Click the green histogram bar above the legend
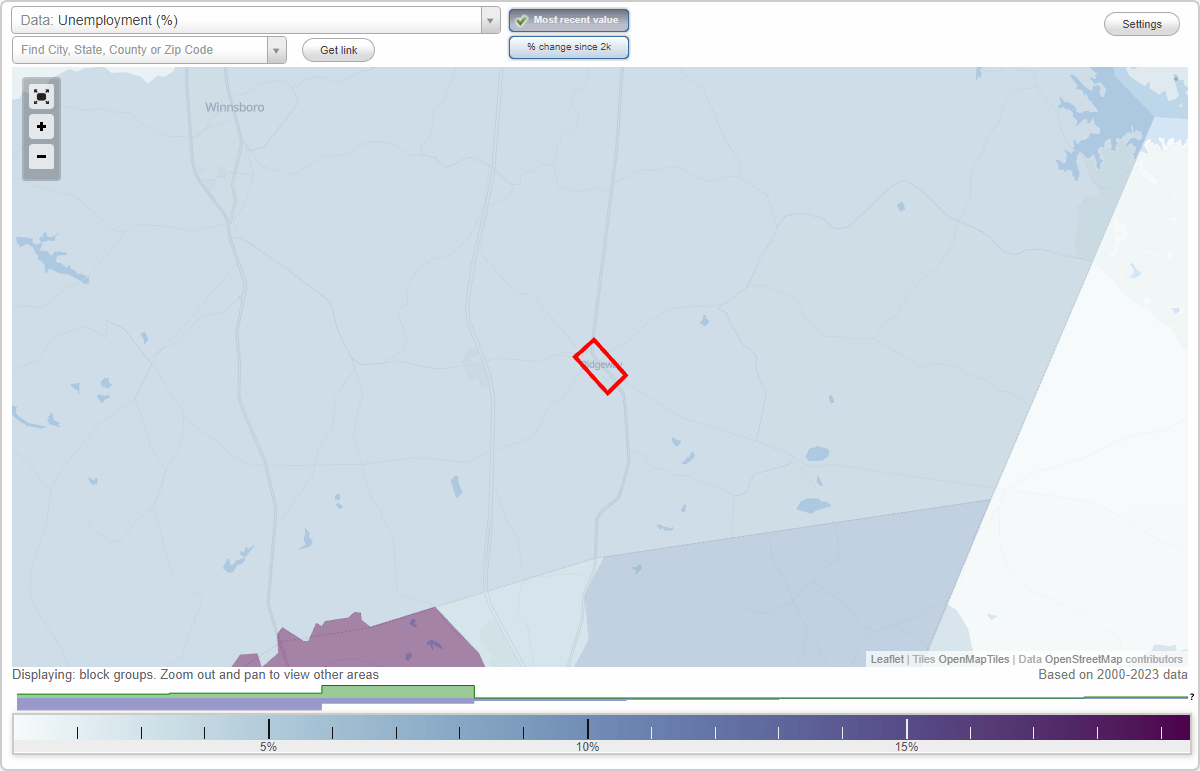 tap(397, 691)
